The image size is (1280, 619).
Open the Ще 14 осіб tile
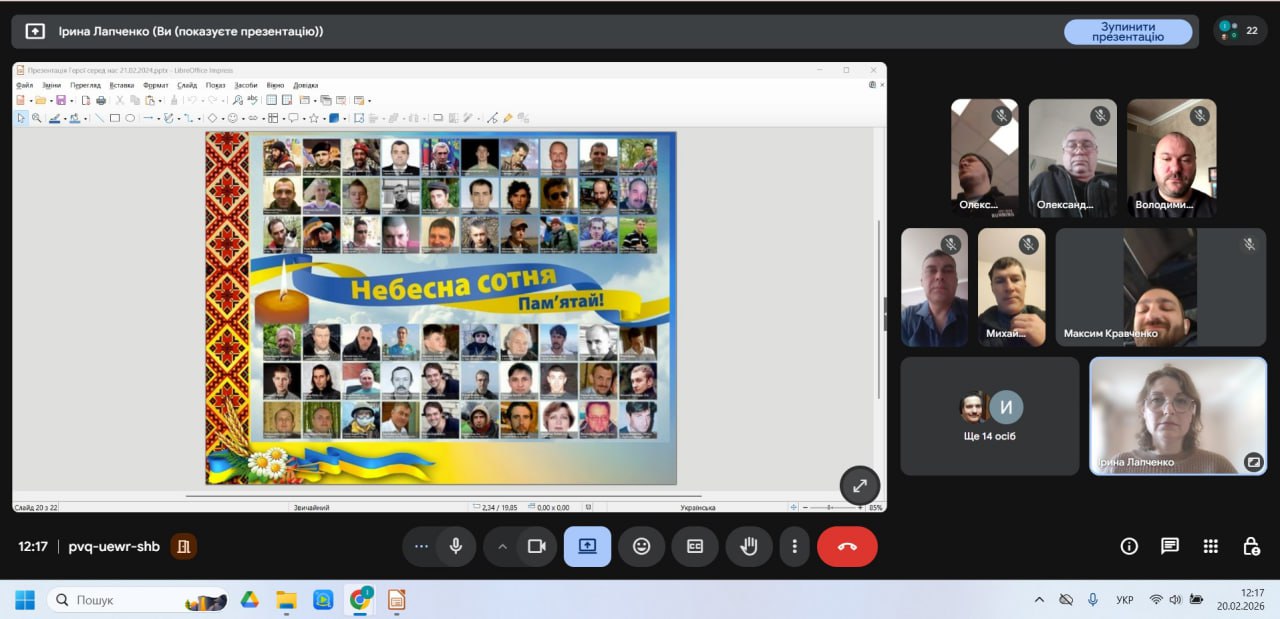point(989,415)
